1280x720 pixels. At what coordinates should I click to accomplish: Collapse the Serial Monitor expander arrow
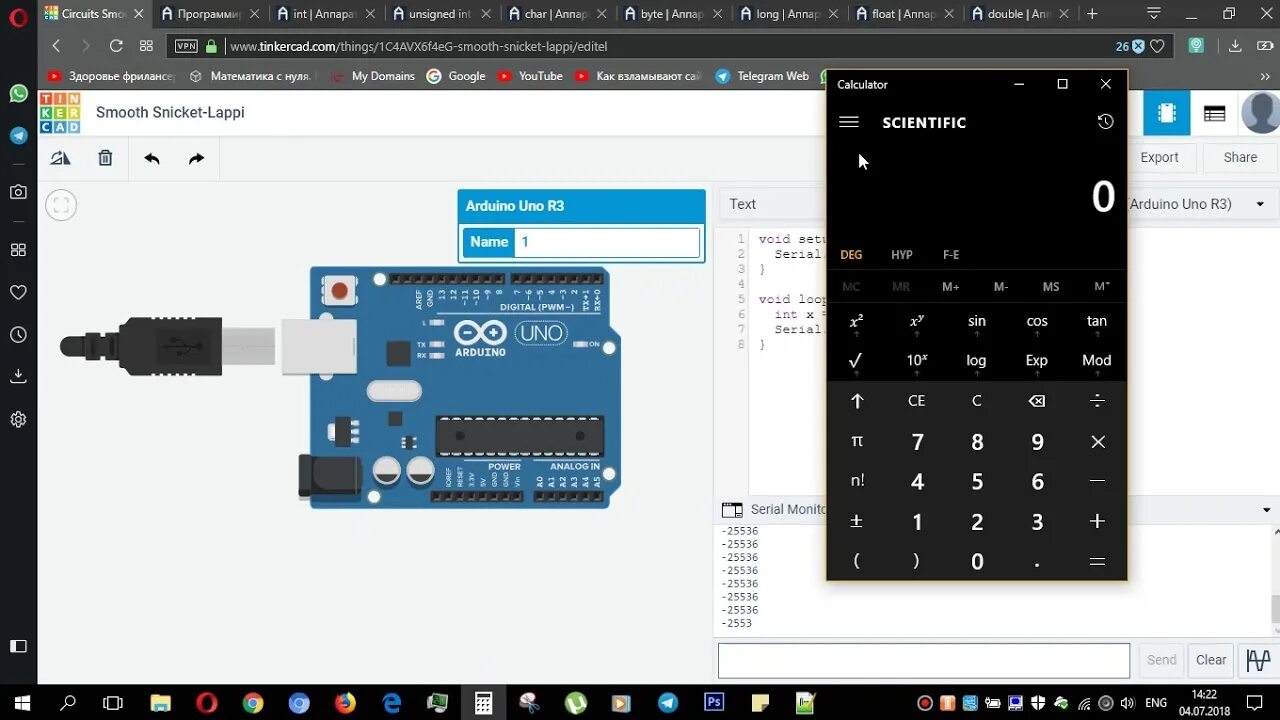tap(1266, 510)
